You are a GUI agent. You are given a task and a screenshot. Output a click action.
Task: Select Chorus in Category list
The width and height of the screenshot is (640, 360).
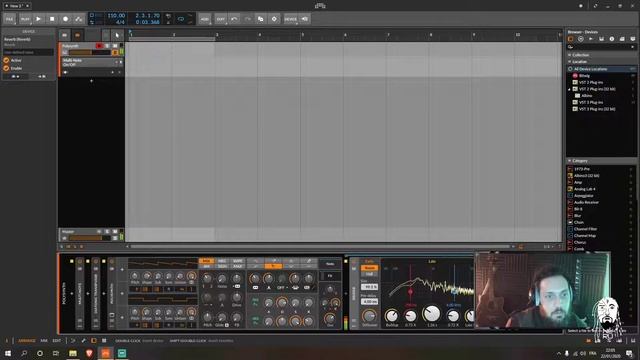(x=580, y=242)
